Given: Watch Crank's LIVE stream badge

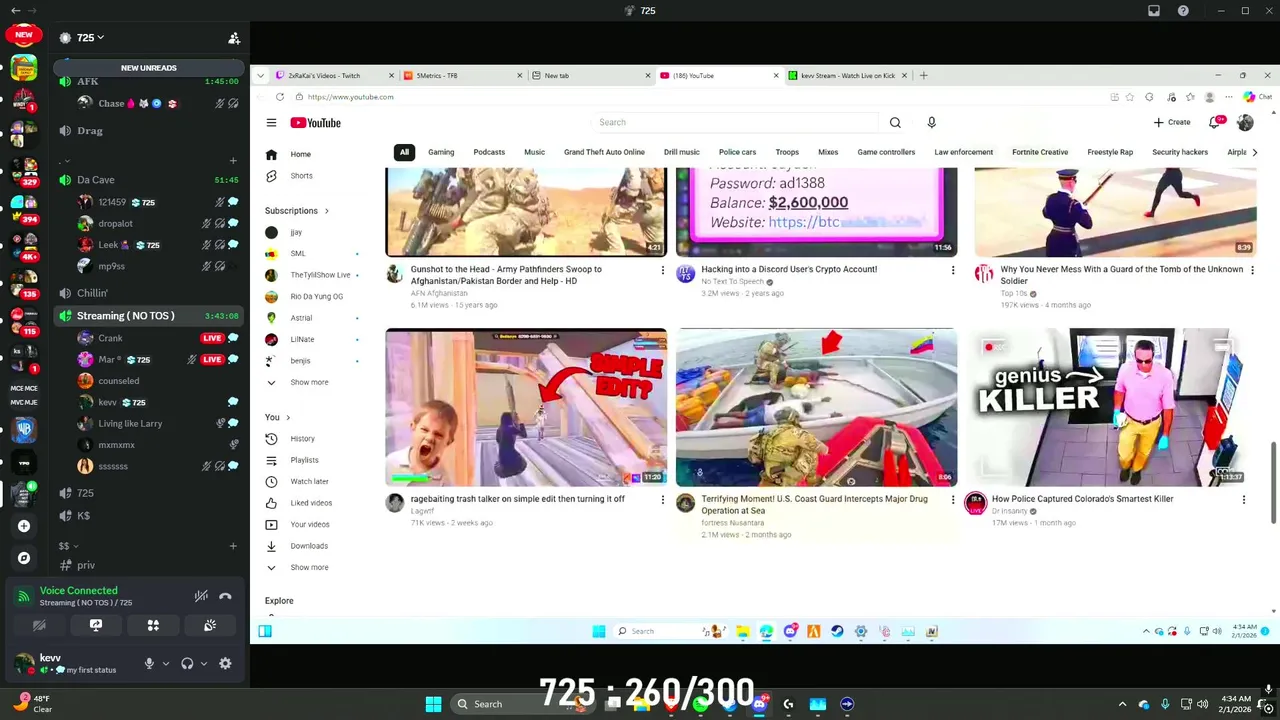Looking at the screenshot, I should point(212,338).
